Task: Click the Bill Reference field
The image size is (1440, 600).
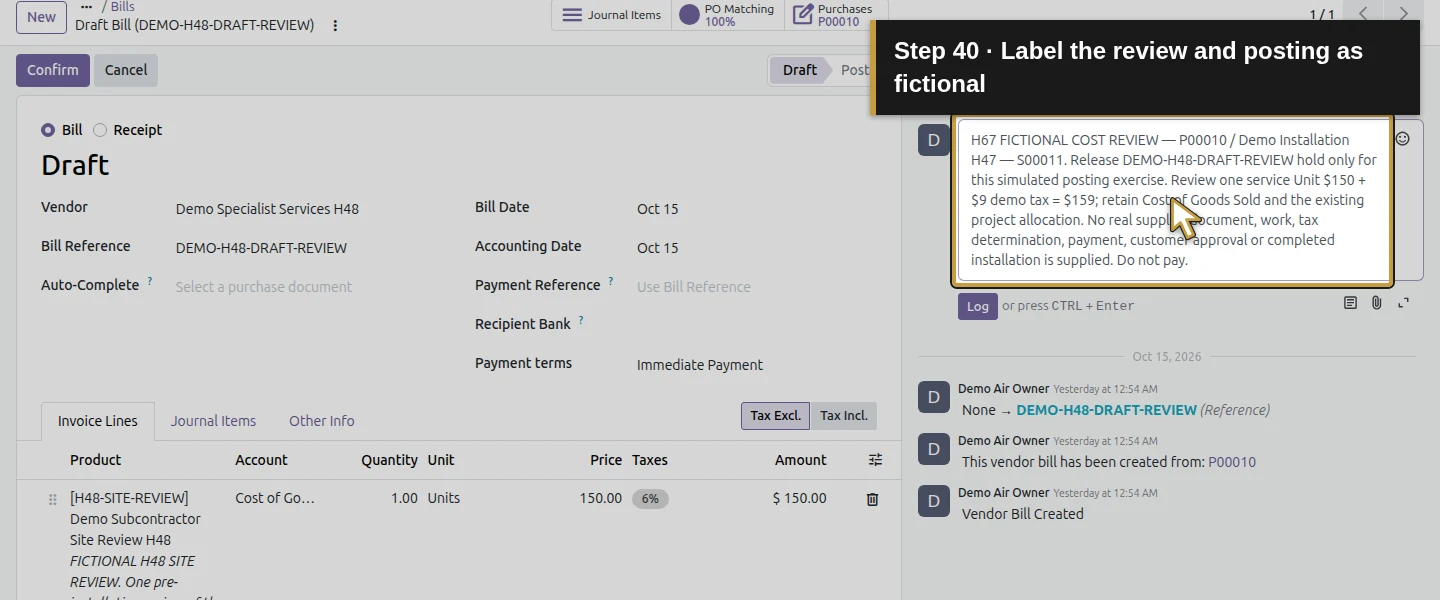Action: 310,248
